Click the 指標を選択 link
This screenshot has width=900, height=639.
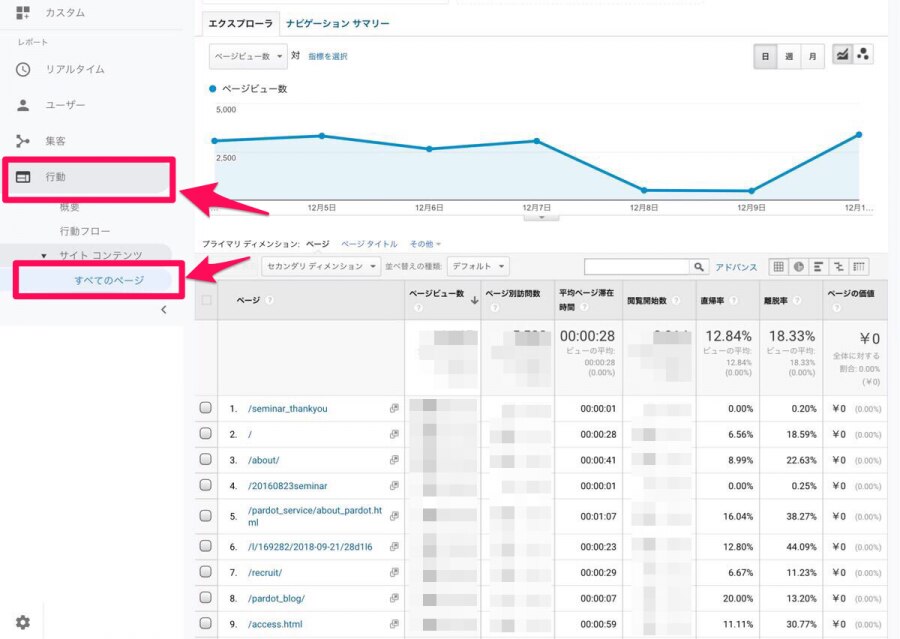(x=328, y=56)
